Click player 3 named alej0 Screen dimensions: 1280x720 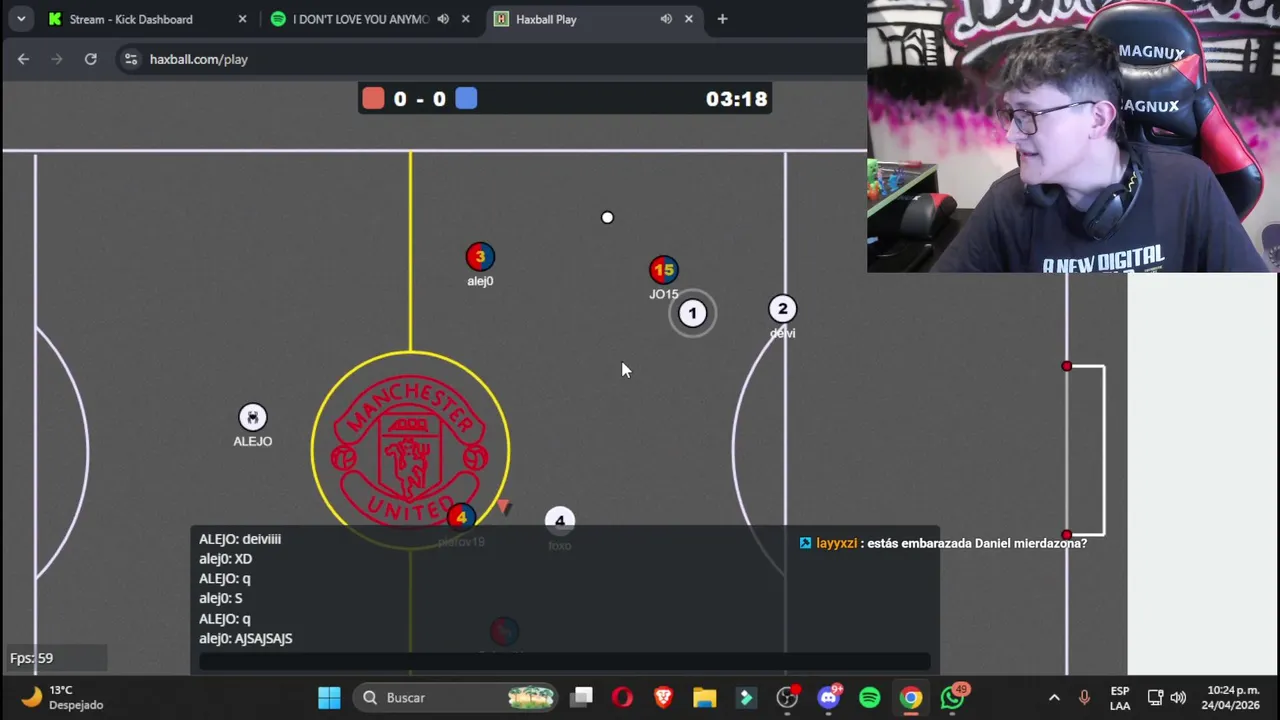pyautogui.click(x=480, y=257)
